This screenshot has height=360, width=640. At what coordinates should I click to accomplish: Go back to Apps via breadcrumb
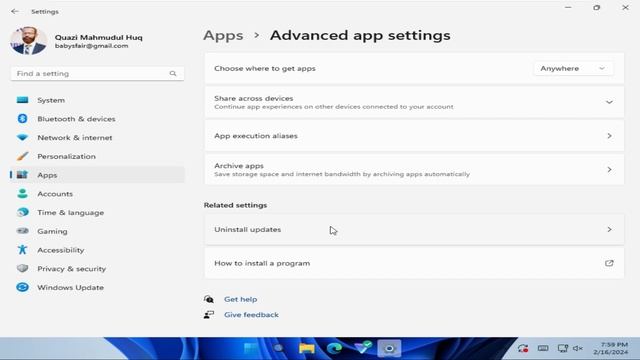pyautogui.click(x=223, y=36)
